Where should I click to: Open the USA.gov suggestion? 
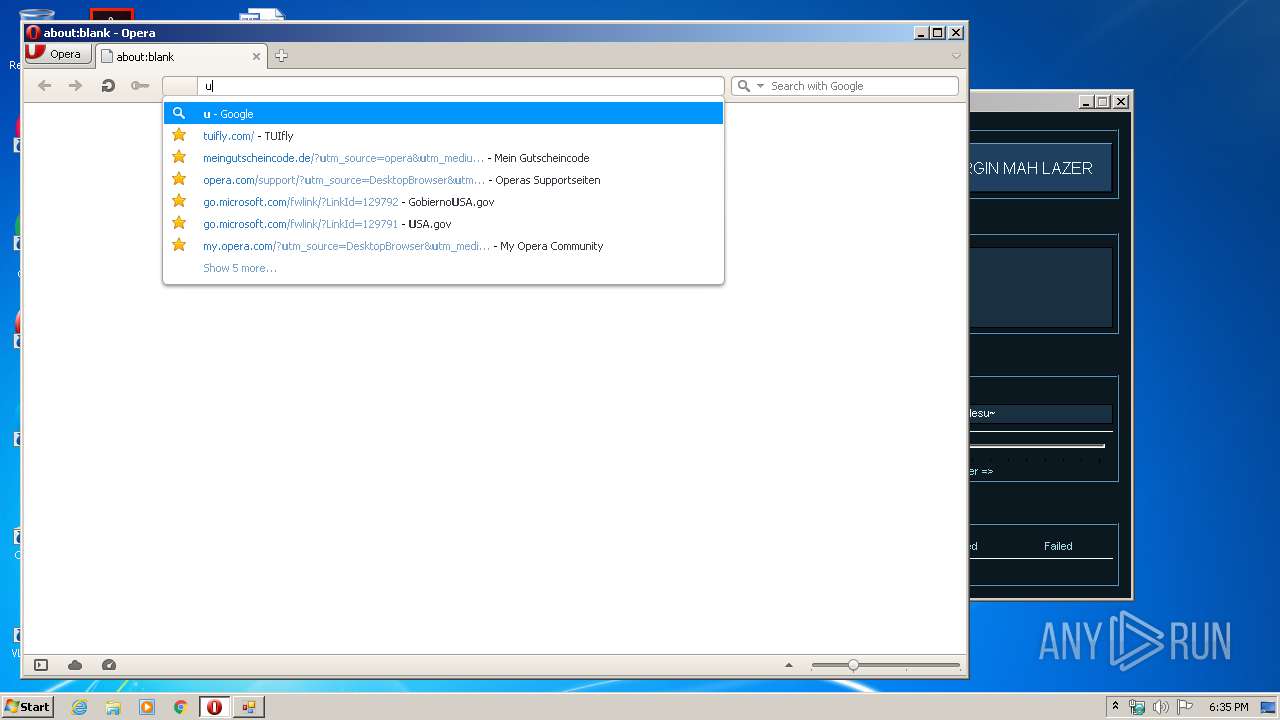443,224
